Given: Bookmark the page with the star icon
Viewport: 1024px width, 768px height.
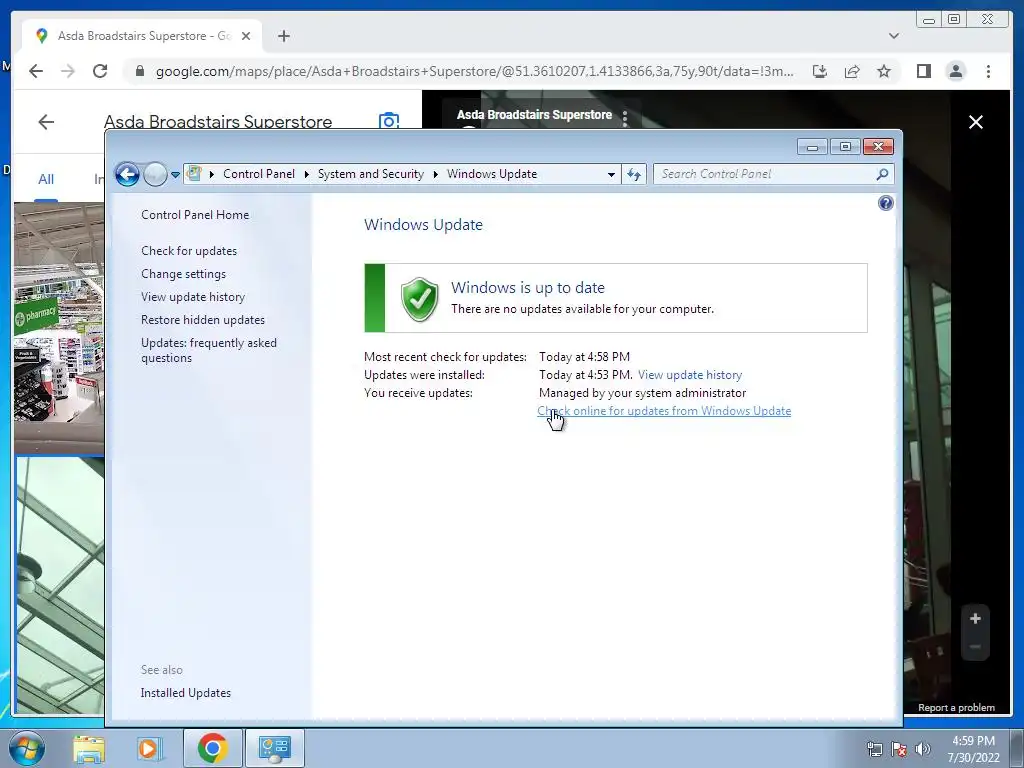Looking at the screenshot, I should (884, 71).
